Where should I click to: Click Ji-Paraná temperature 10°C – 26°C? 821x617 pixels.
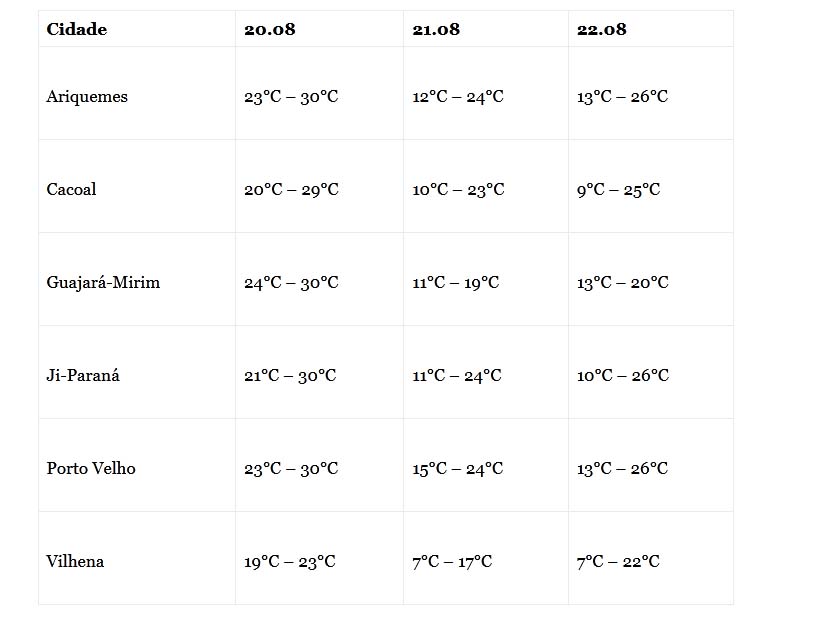[622, 376]
